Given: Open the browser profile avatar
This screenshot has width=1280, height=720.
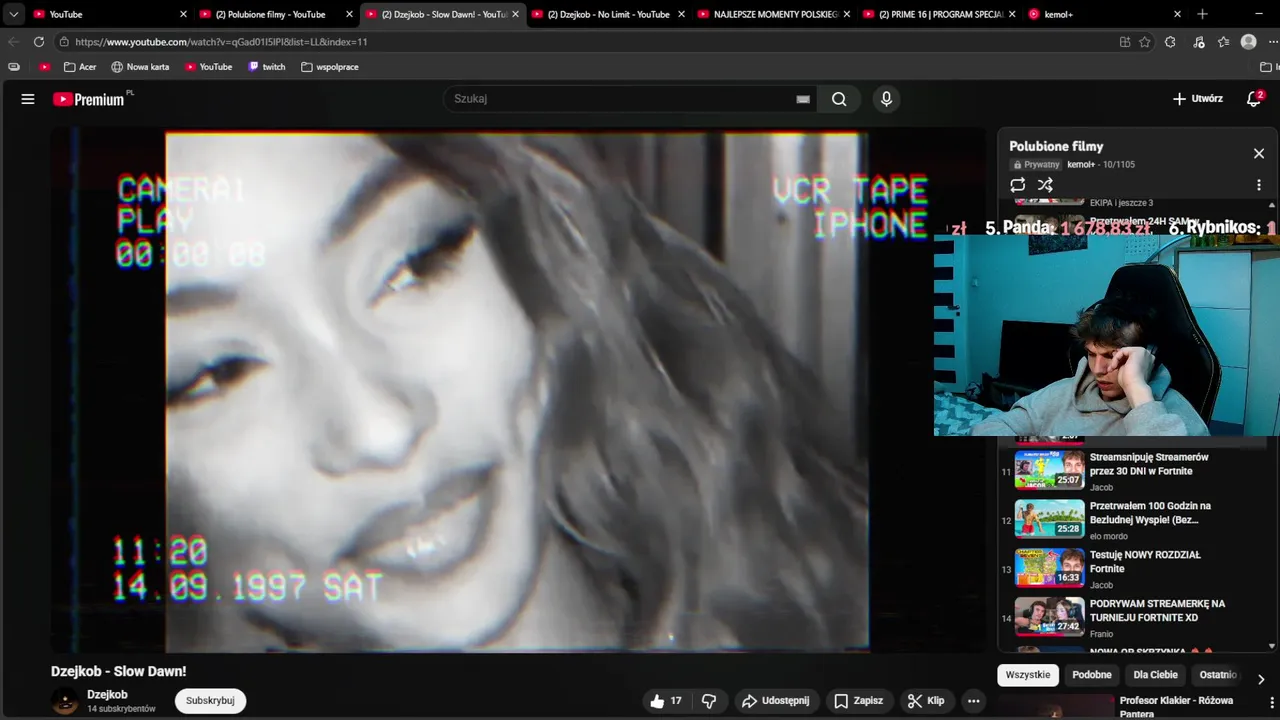Looking at the screenshot, I should pyautogui.click(x=1248, y=42).
